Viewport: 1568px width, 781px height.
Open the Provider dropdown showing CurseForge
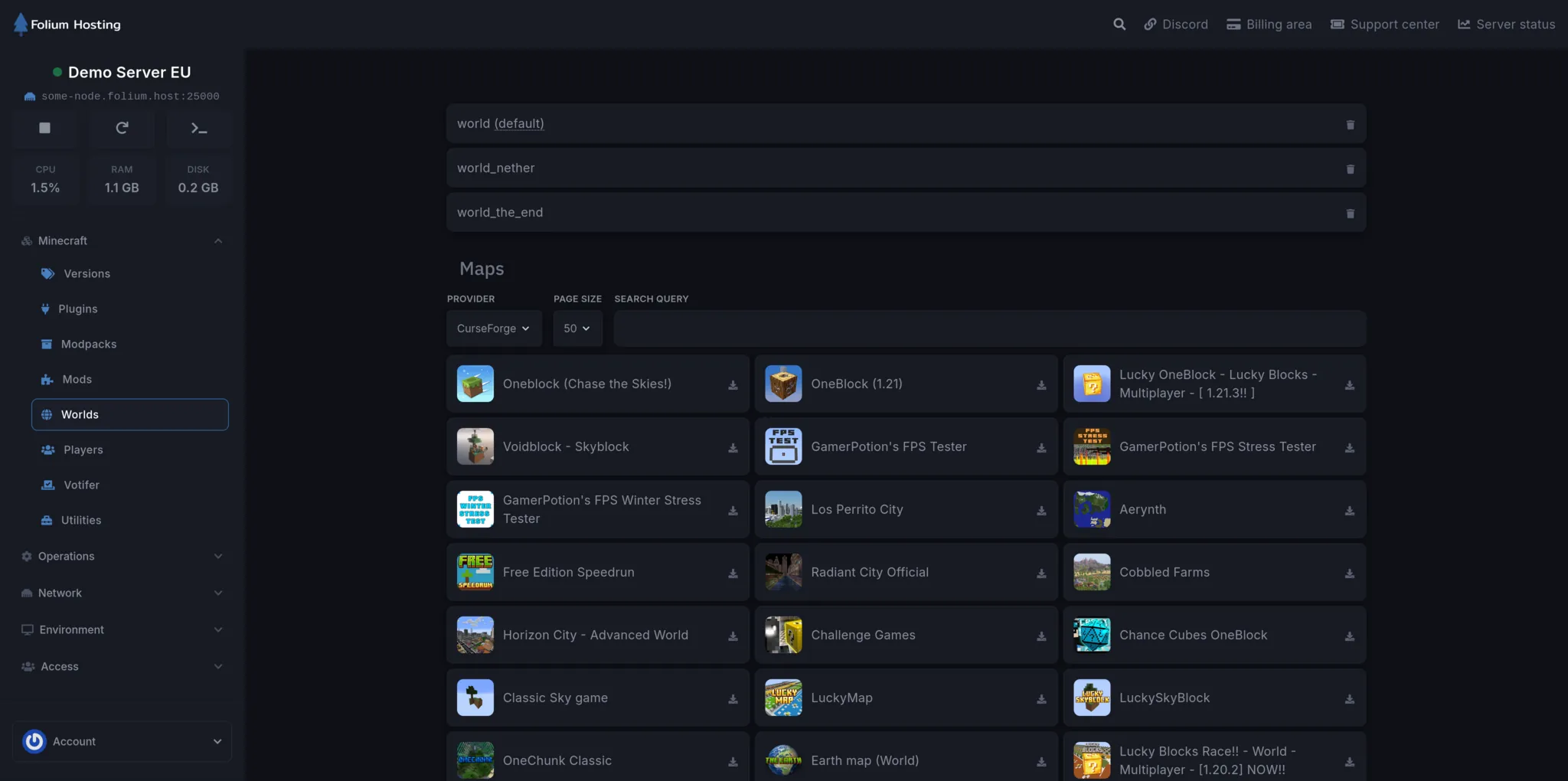point(493,328)
